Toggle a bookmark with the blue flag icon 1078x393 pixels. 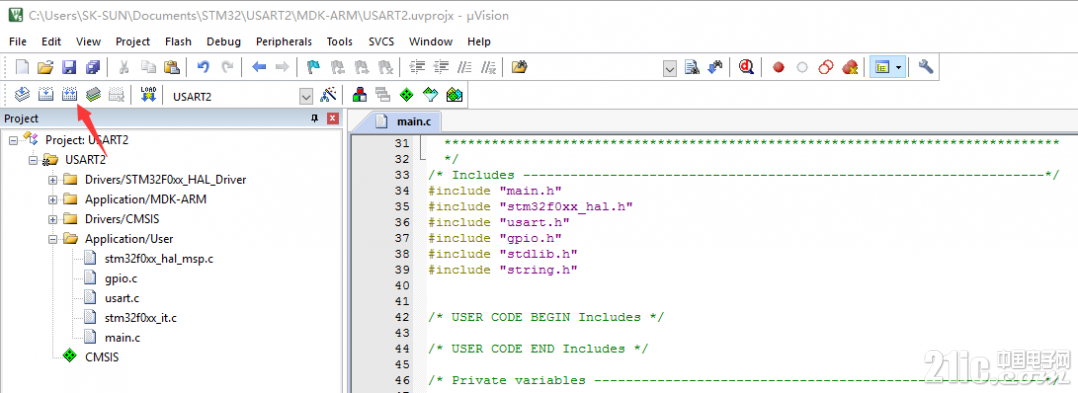pos(314,67)
